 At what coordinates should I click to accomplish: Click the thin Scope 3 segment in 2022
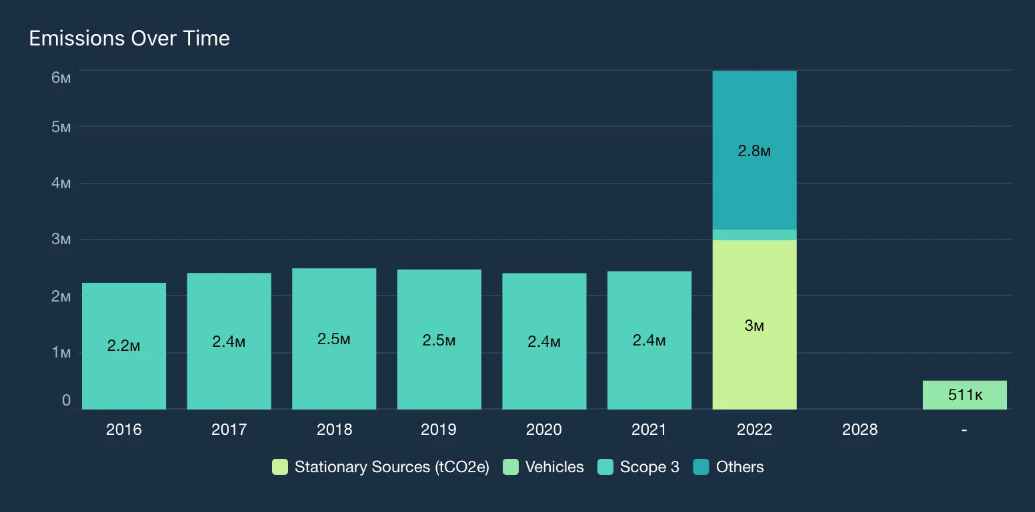coord(754,235)
